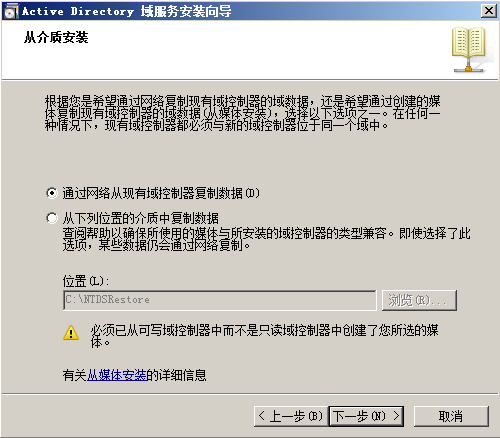Close the Active Directory wizard window
This screenshot has height=438, width=500.
click(488, 11)
